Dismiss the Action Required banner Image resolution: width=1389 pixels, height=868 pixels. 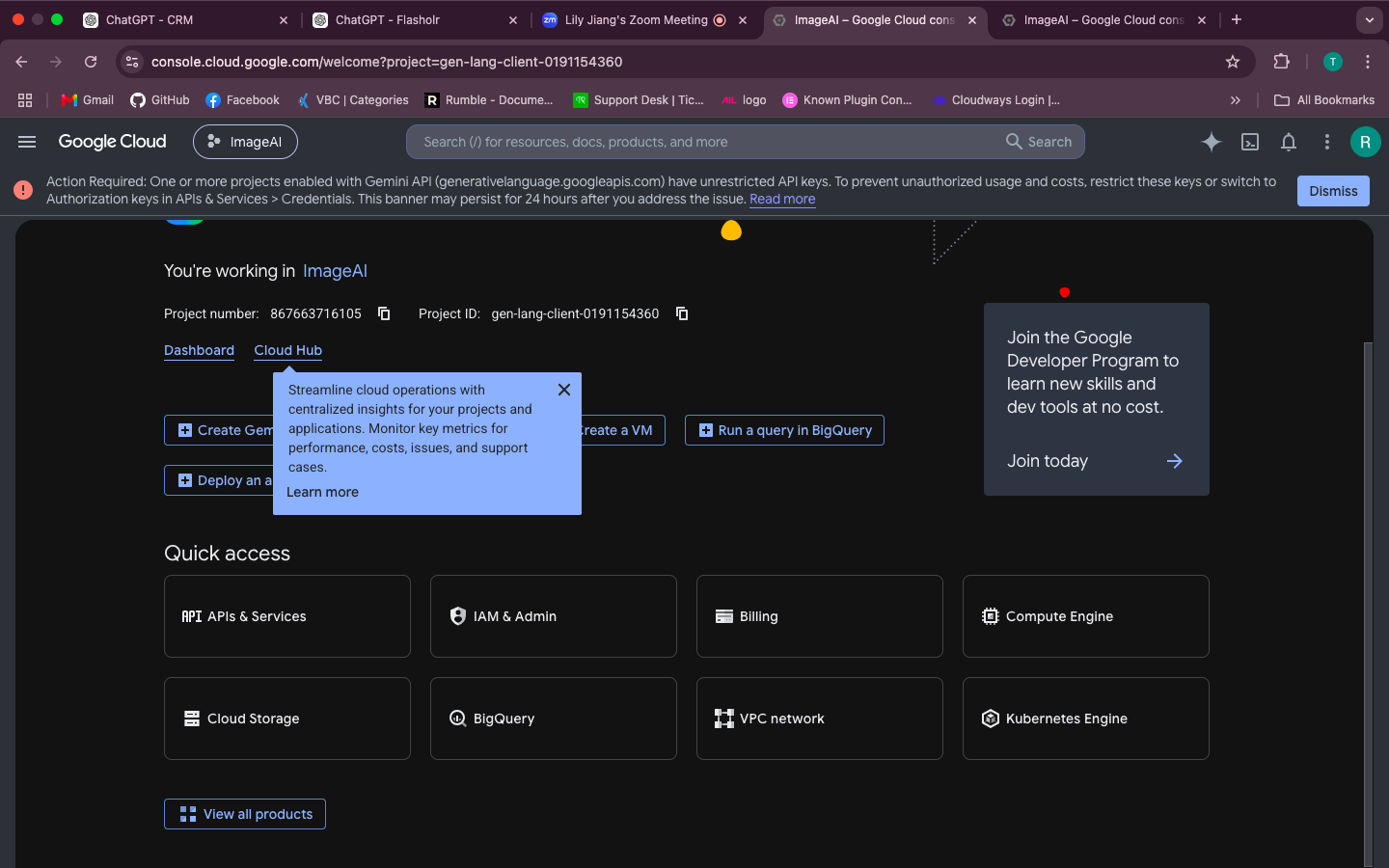pos(1333,191)
